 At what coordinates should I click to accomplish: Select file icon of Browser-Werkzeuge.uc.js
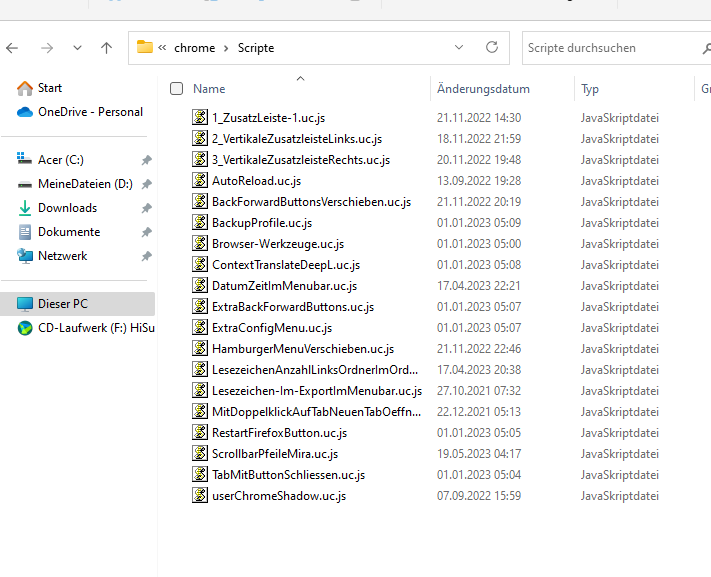pos(200,243)
